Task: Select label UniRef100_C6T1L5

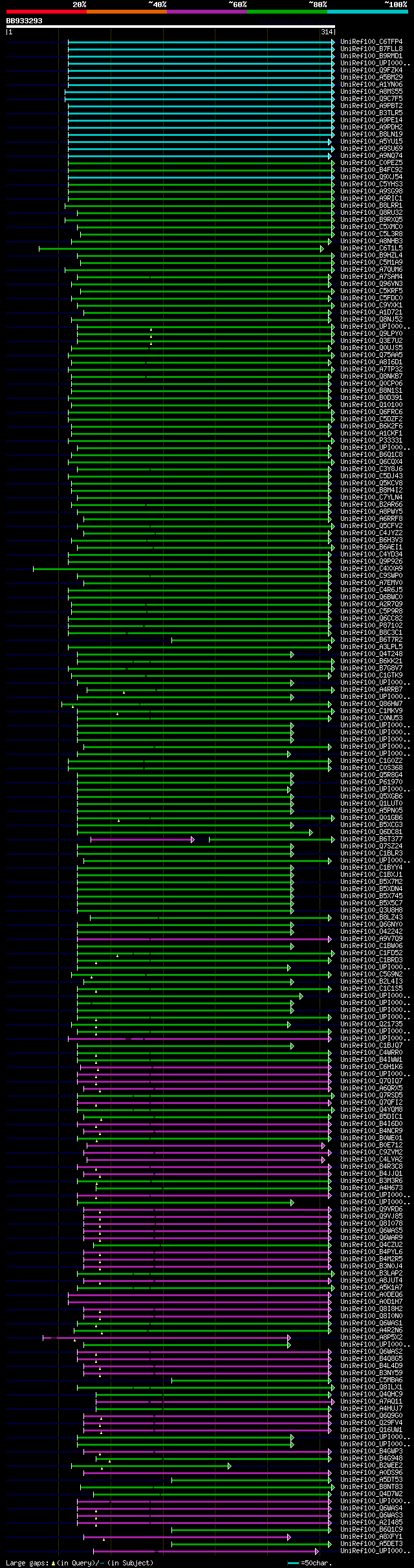Action: tap(371, 248)
